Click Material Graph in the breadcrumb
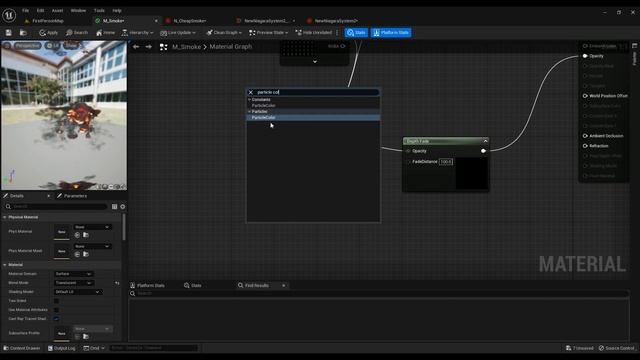This screenshot has width=640, height=360. (231, 47)
